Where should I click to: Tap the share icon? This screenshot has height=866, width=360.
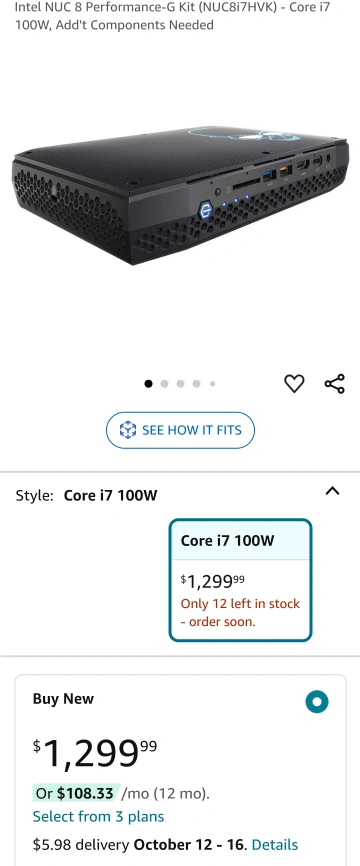pos(335,383)
